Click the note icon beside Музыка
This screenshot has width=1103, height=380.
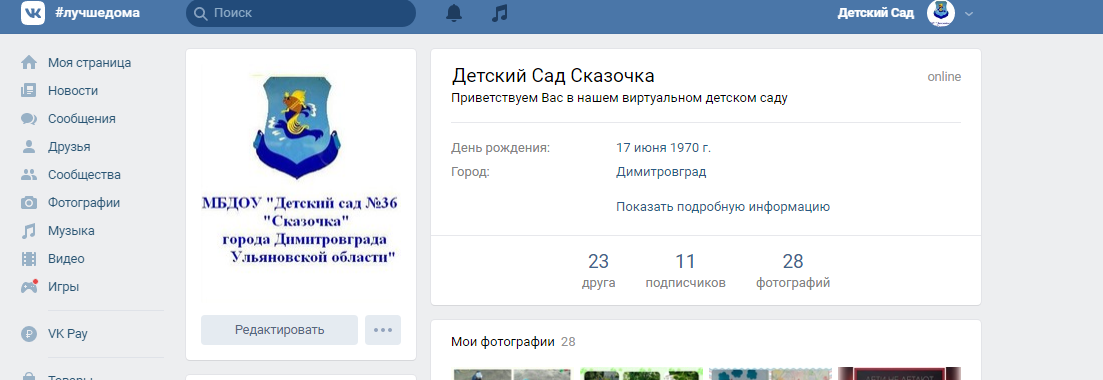(x=29, y=231)
